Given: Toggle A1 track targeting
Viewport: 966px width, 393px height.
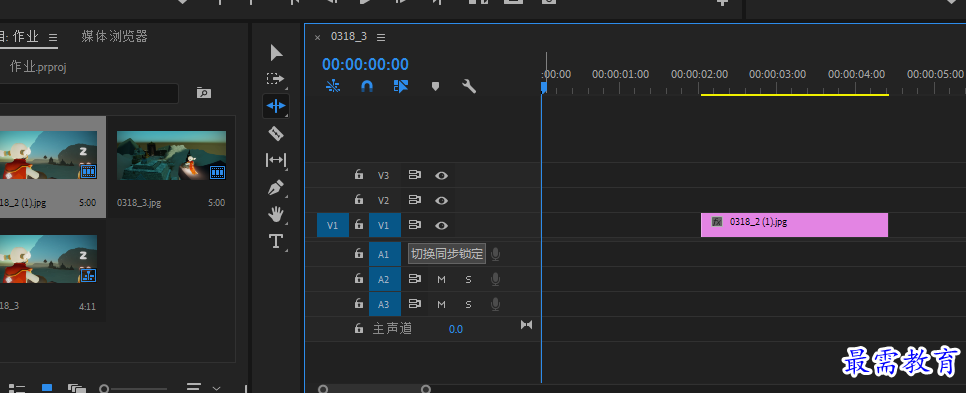Looking at the screenshot, I should tap(384, 254).
